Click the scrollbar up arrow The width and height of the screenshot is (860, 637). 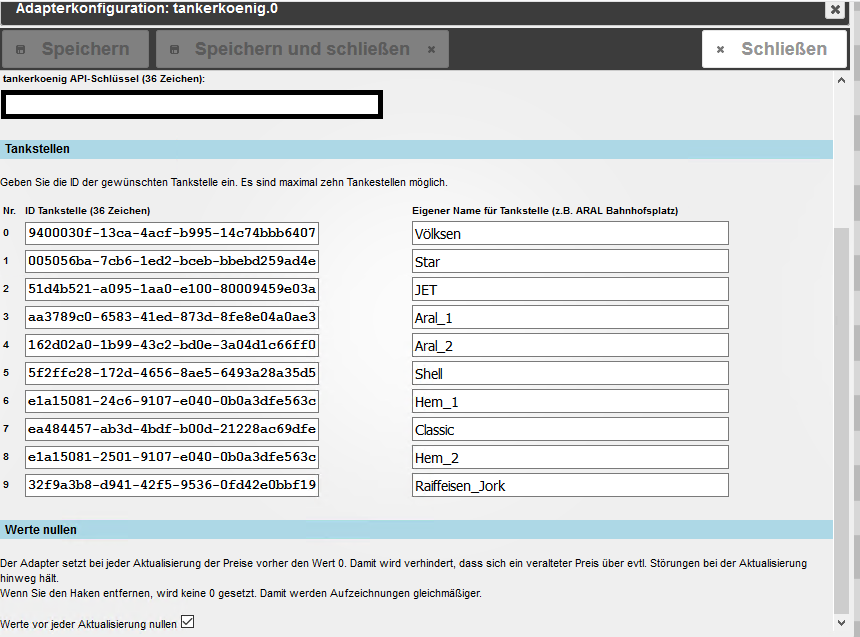tap(841, 80)
